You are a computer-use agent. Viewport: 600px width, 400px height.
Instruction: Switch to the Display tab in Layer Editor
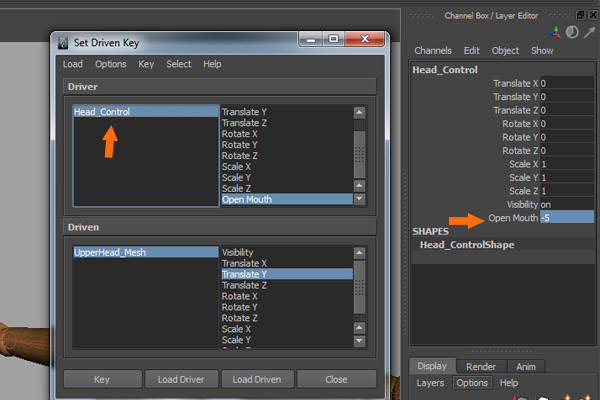coord(432,366)
